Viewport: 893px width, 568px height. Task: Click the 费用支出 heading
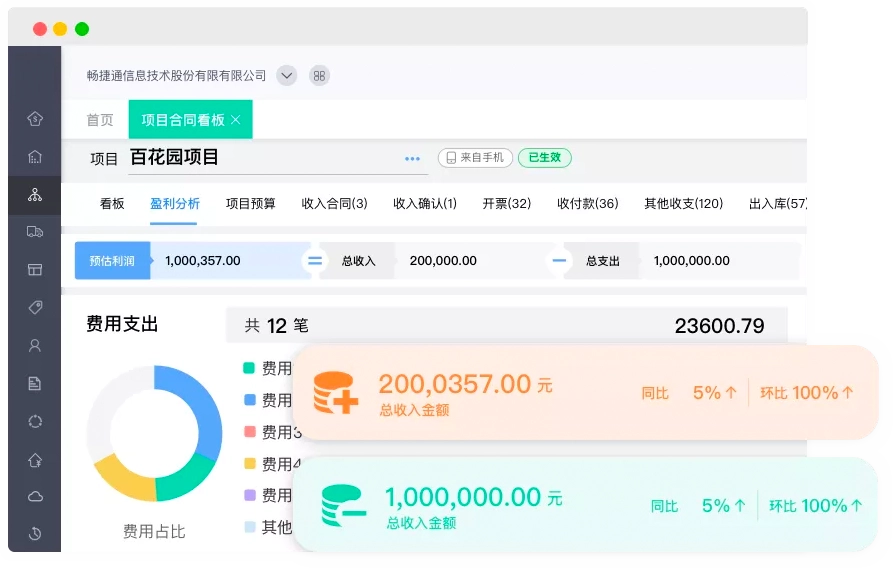[x=122, y=324]
